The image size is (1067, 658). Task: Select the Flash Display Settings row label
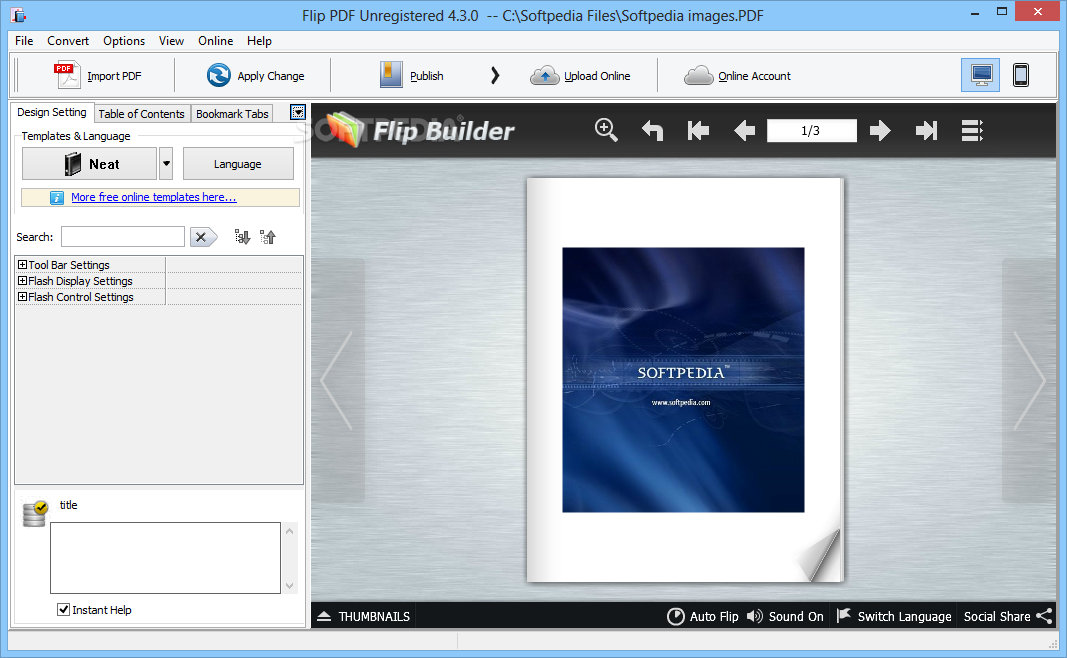click(x=80, y=281)
